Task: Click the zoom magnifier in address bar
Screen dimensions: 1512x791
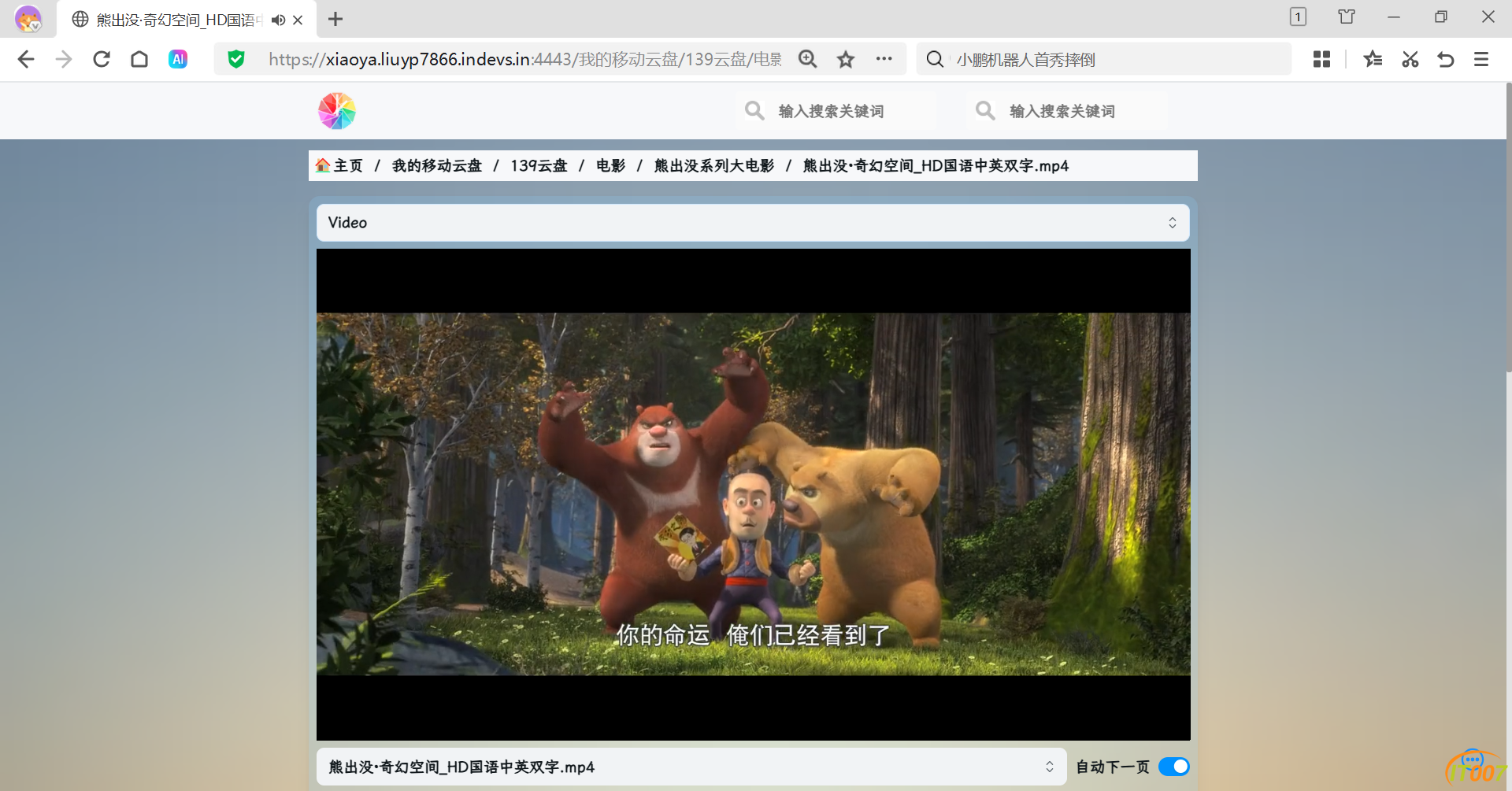Action: click(807, 60)
